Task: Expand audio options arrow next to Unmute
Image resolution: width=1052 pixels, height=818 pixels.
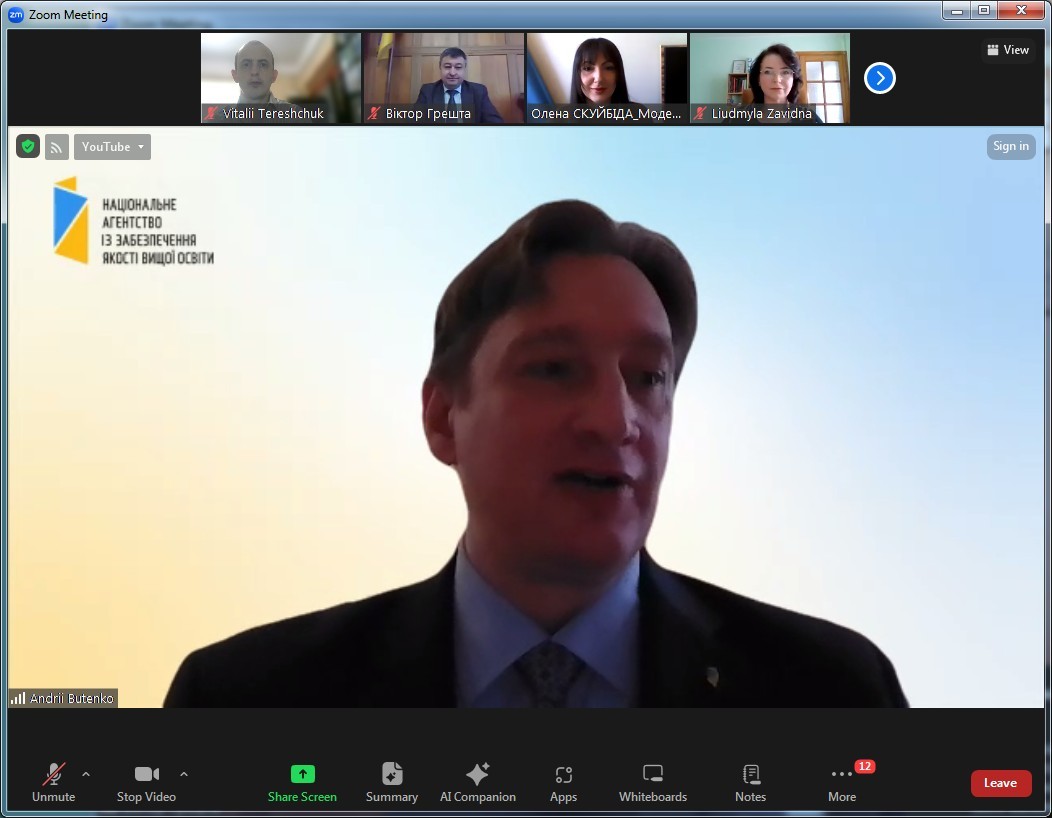Action: click(86, 774)
